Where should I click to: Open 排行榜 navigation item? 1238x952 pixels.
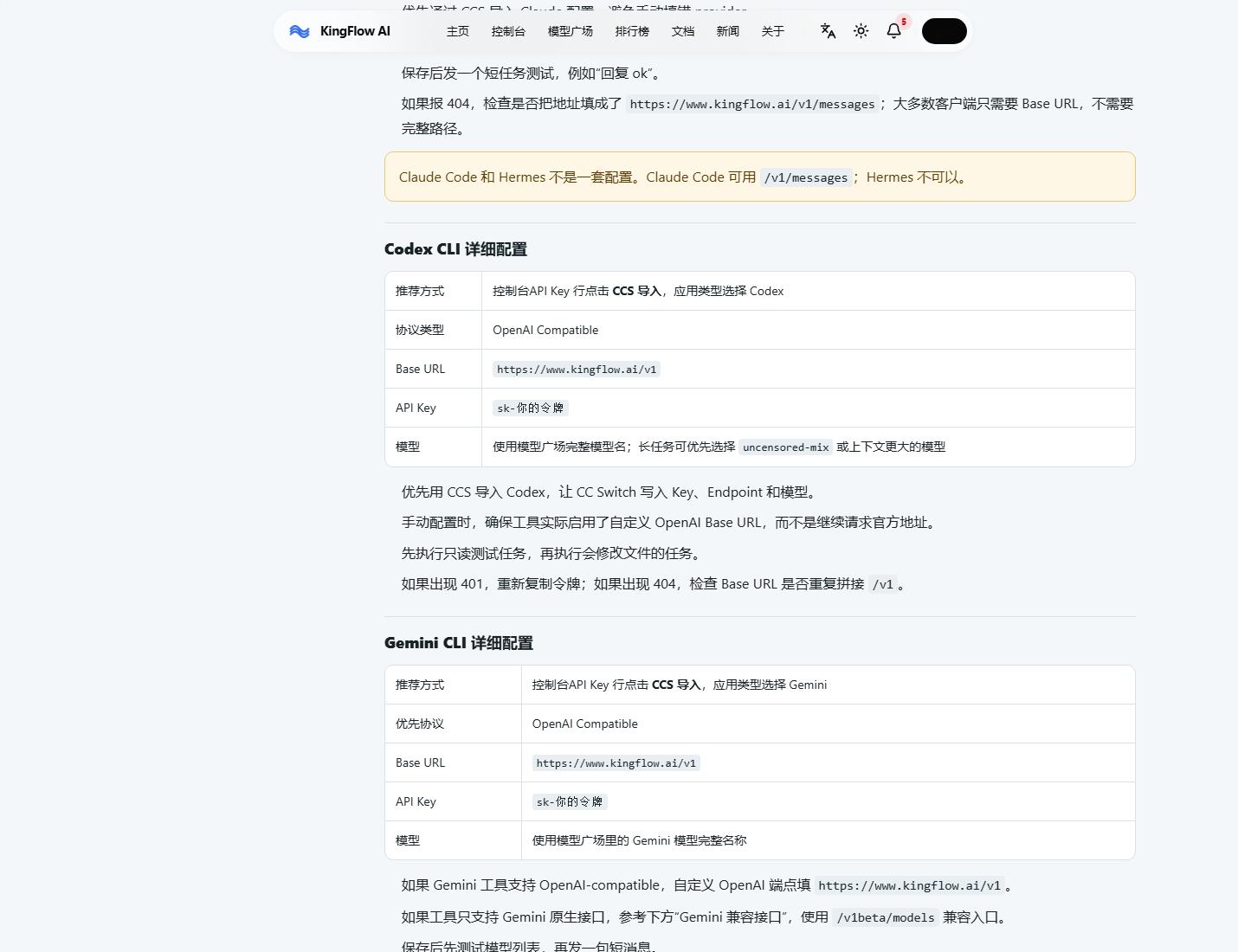click(x=632, y=31)
